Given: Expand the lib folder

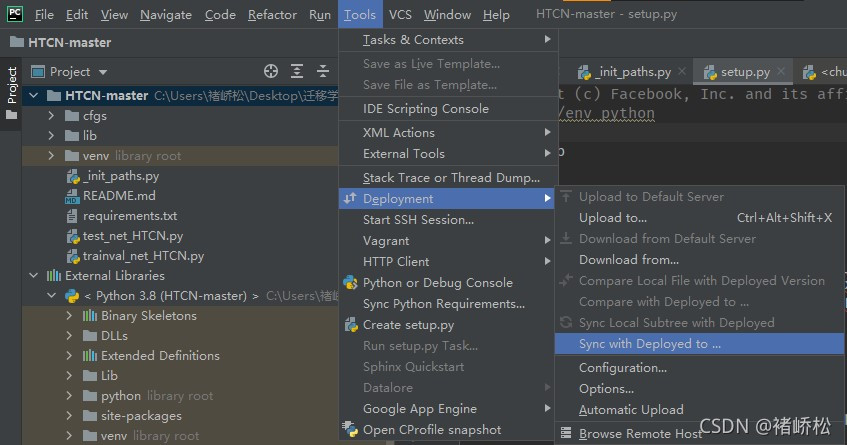Looking at the screenshot, I should [x=51, y=136].
